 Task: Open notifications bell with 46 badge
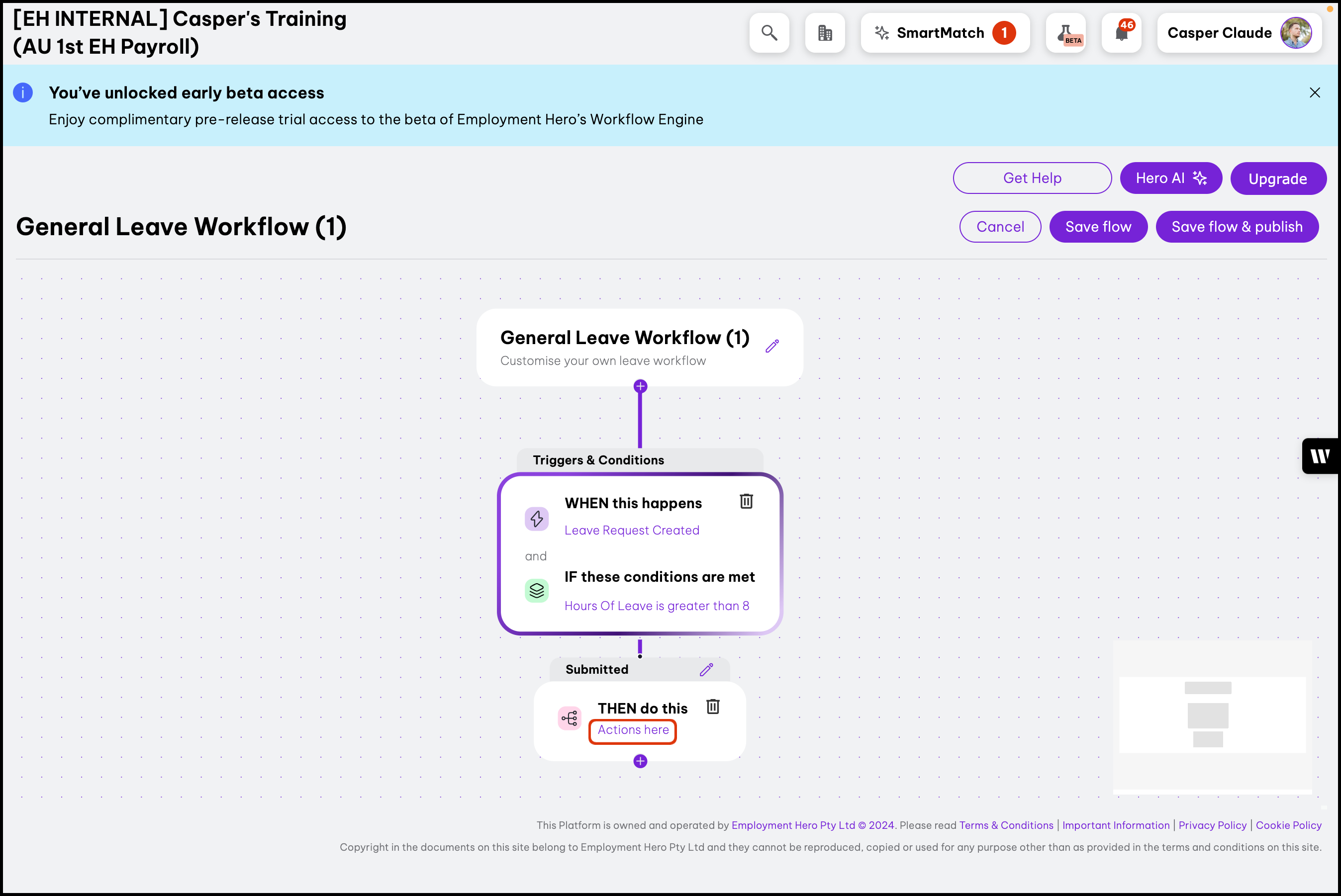coord(1121,33)
